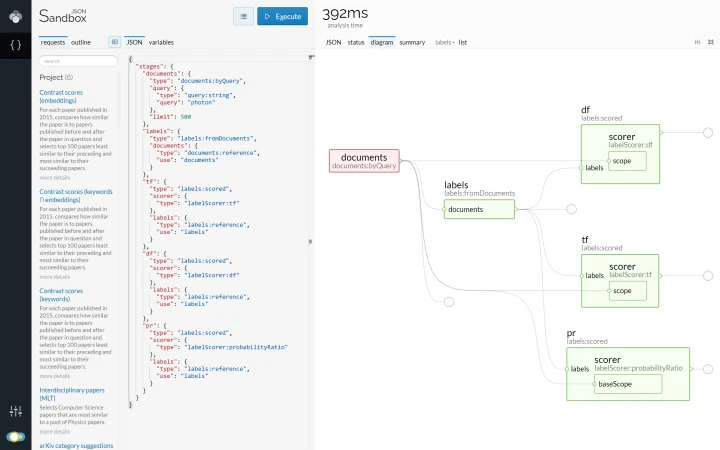Focus the request search field
The image size is (720, 450).
click(x=78, y=61)
